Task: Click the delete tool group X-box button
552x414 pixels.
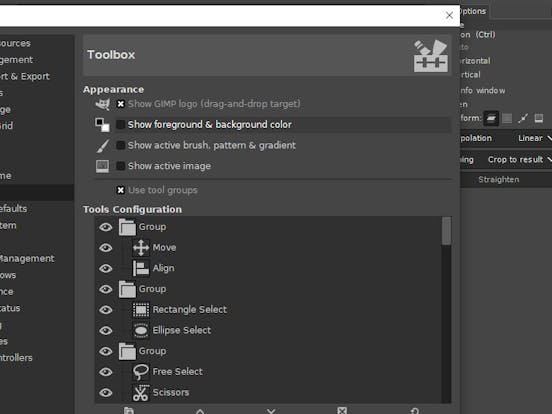Action: tap(342, 410)
